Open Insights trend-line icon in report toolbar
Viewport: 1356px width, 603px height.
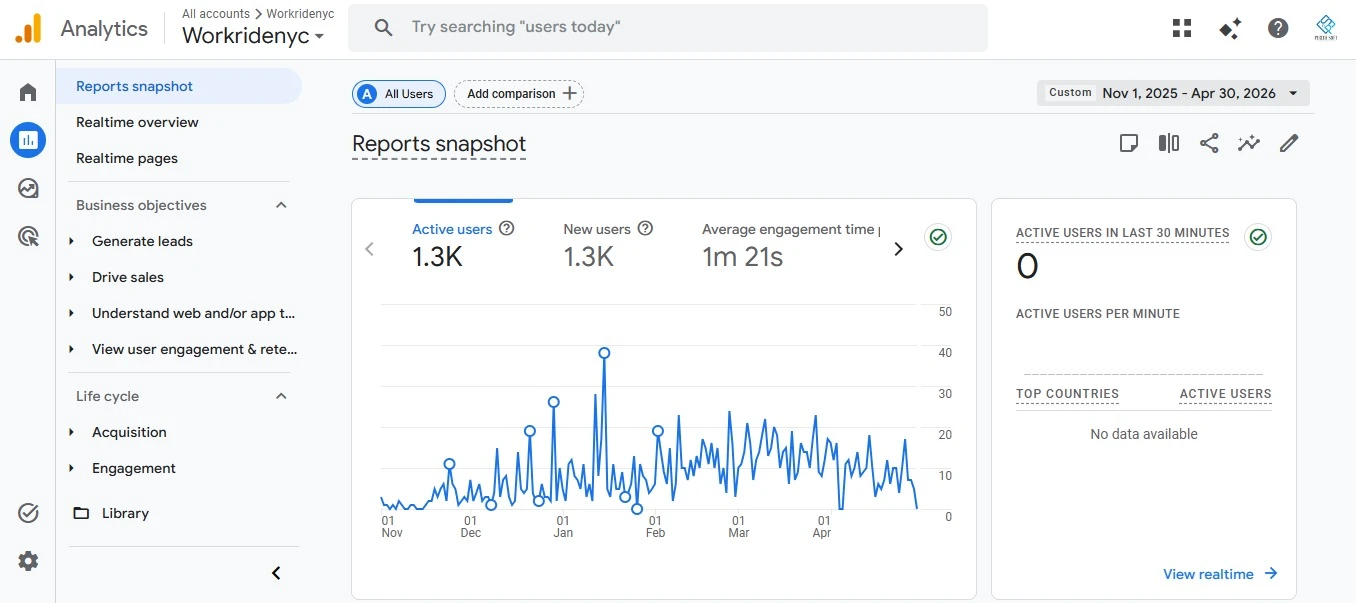(x=1249, y=143)
